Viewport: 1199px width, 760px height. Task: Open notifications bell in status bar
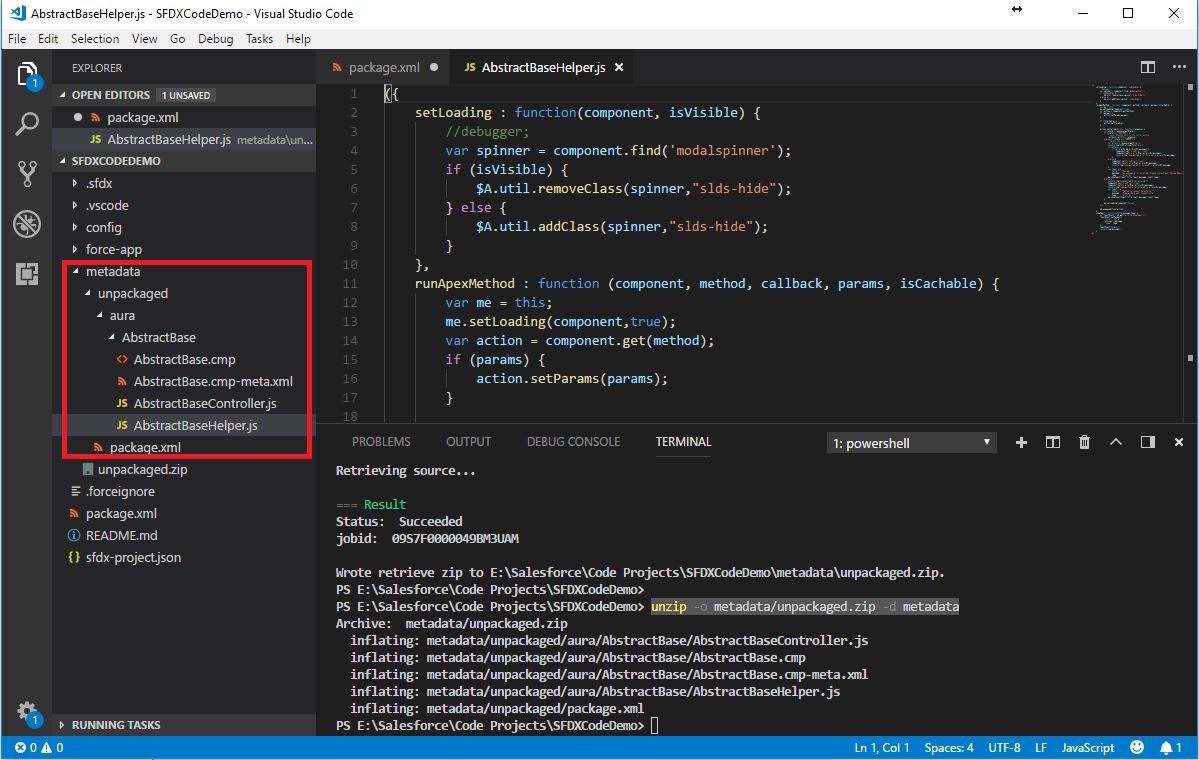[x=1171, y=748]
